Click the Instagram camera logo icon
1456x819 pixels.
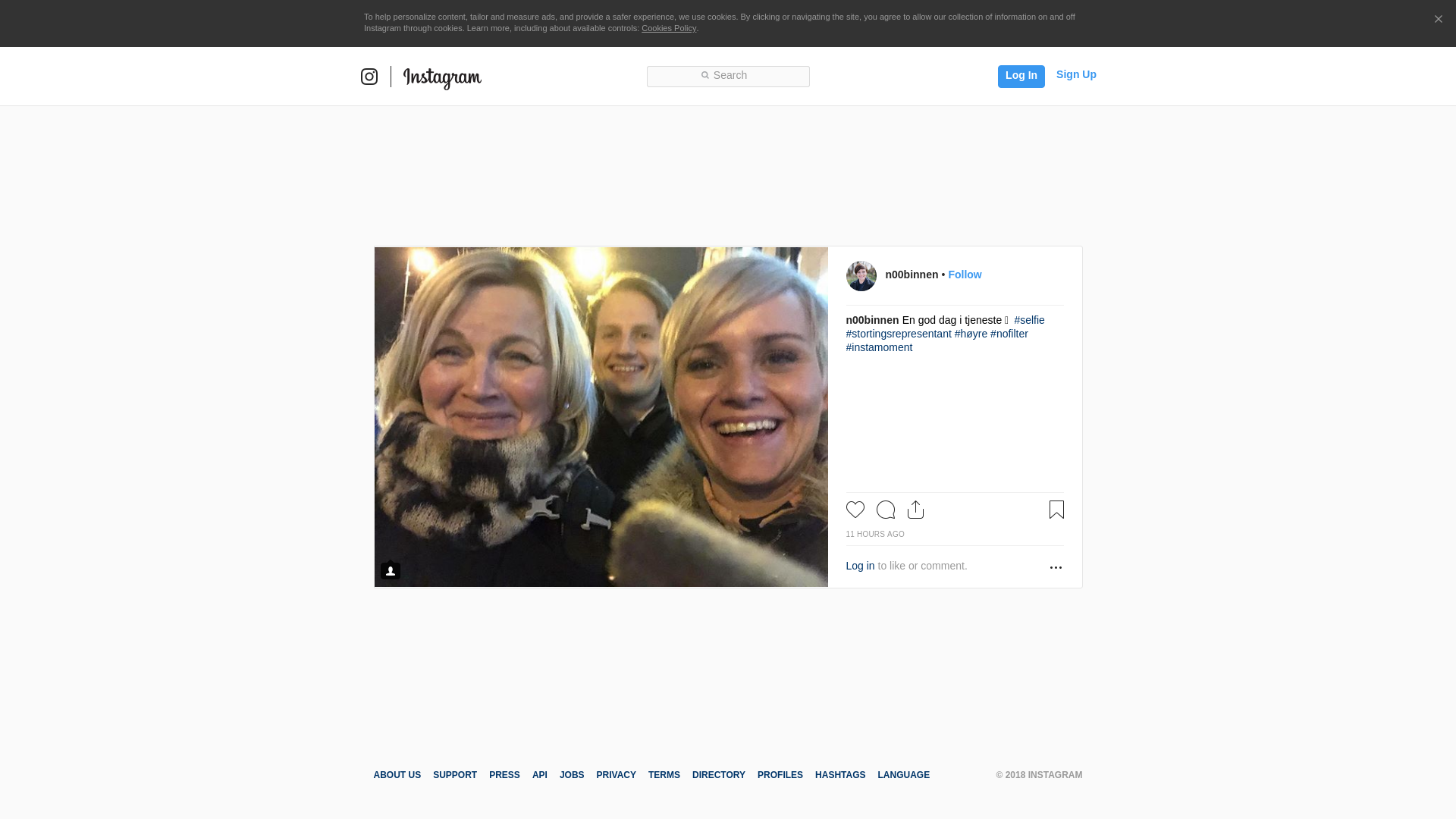(369, 77)
